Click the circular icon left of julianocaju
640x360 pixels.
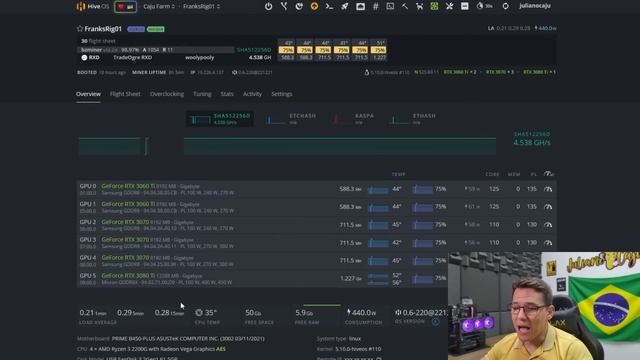(x=505, y=6)
